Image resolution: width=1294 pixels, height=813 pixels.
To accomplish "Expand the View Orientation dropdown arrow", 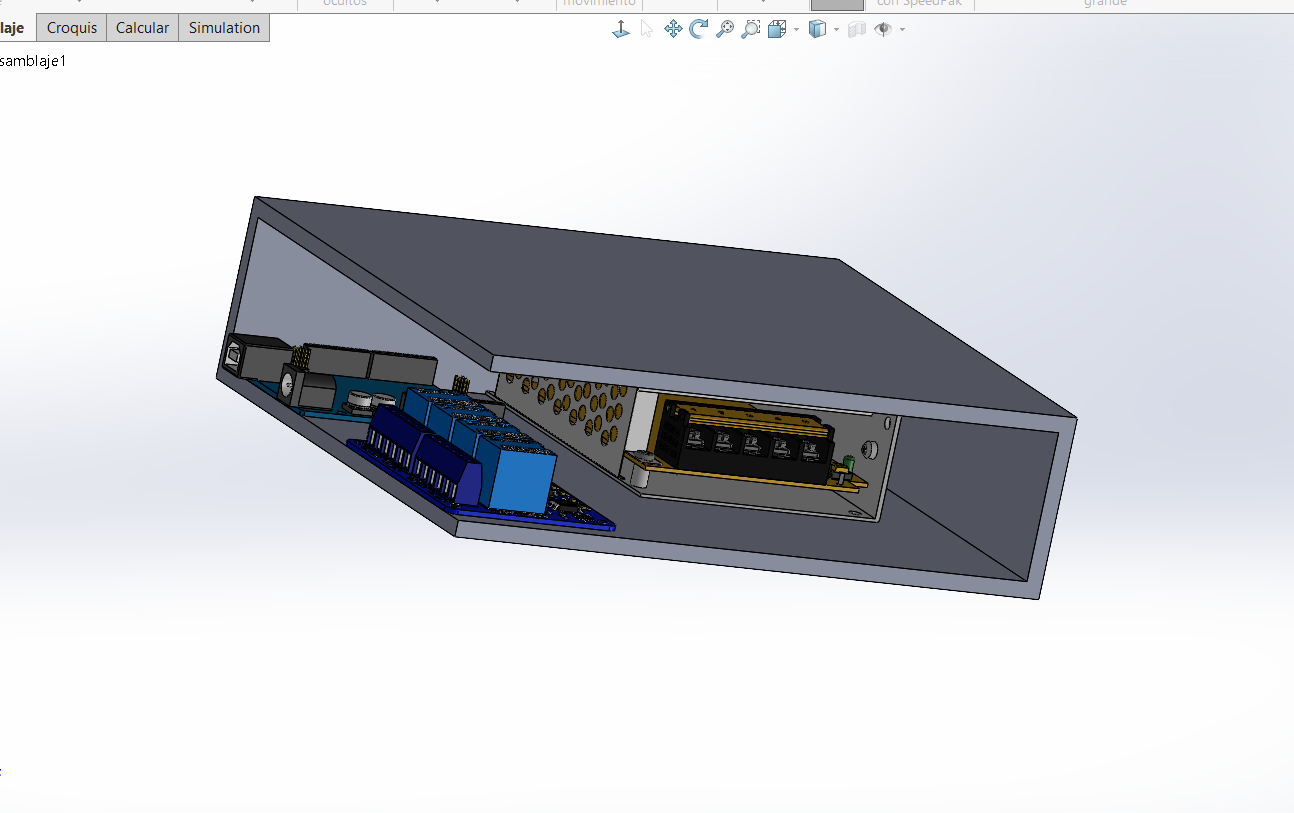I will pyautogui.click(x=797, y=29).
